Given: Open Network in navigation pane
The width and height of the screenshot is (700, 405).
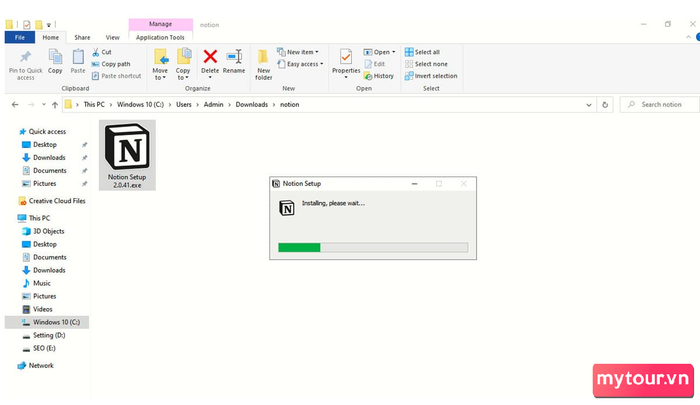Looking at the screenshot, I should click(x=41, y=366).
